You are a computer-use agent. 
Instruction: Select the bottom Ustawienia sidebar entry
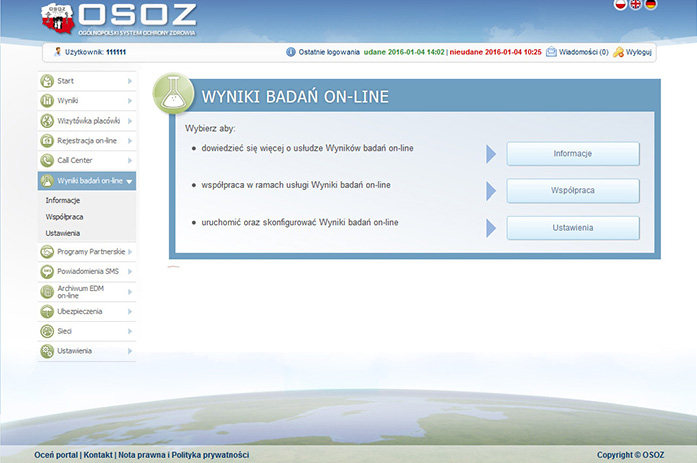point(87,351)
